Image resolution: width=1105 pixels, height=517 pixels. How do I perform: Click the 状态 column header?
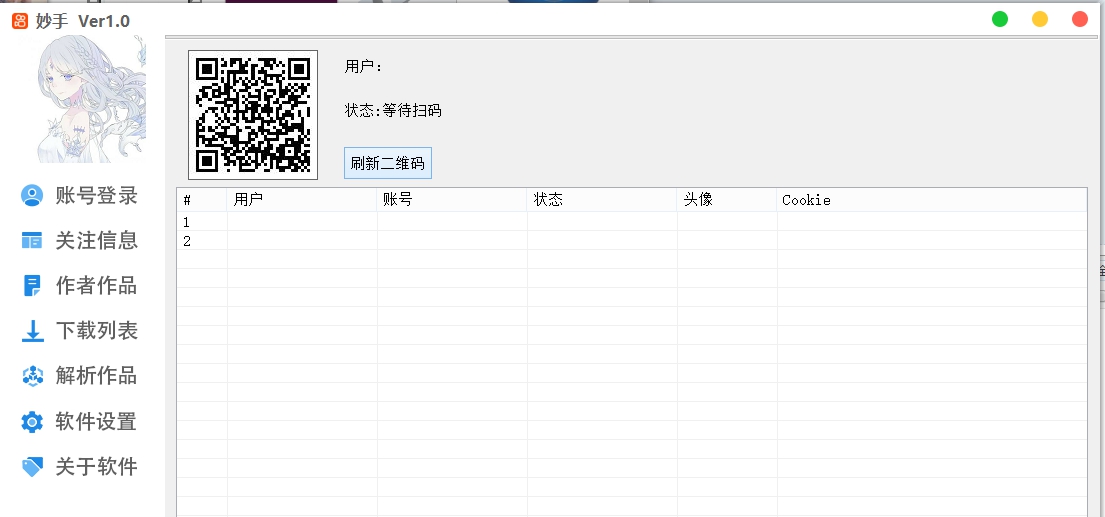tap(602, 200)
